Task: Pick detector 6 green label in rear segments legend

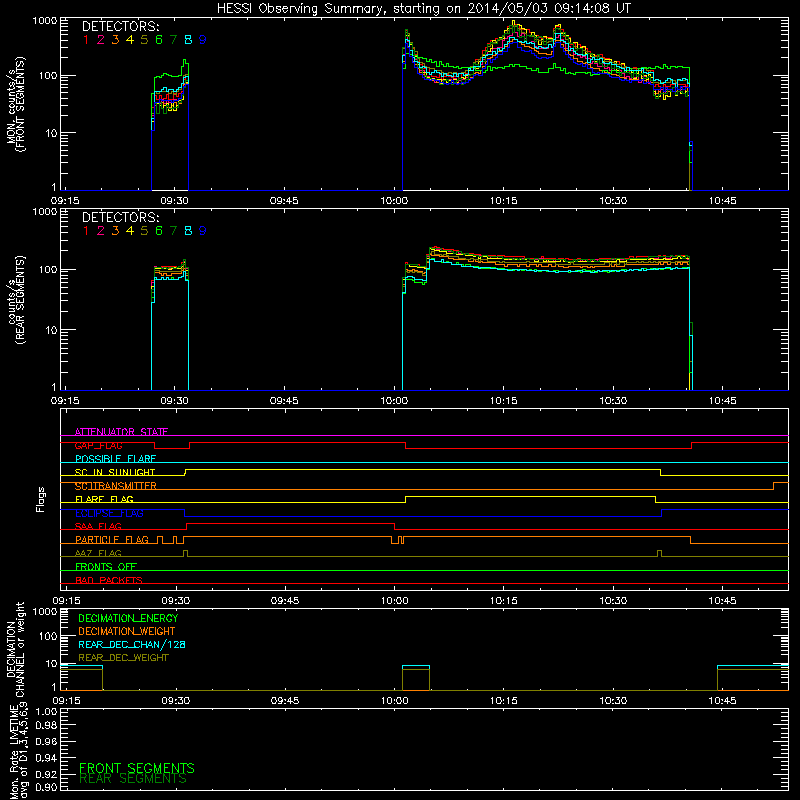Action: [159, 231]
